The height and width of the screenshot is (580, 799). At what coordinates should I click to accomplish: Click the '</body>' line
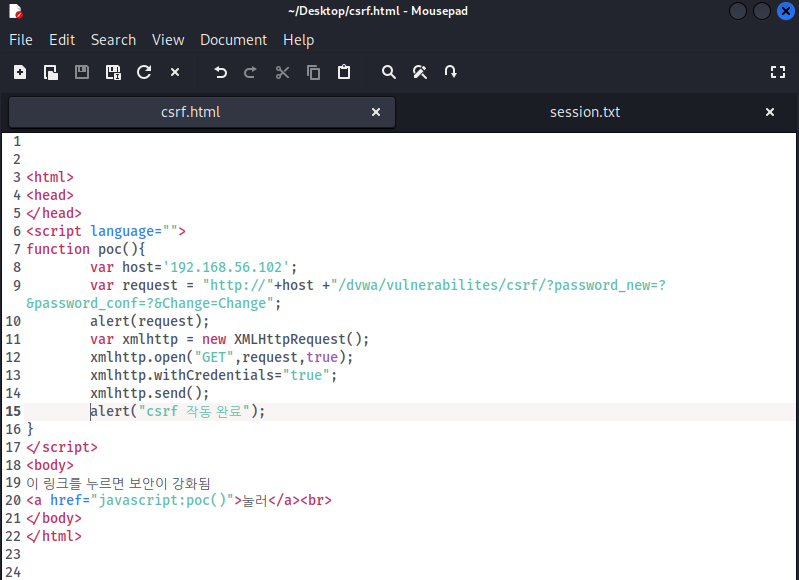point(54,518)
